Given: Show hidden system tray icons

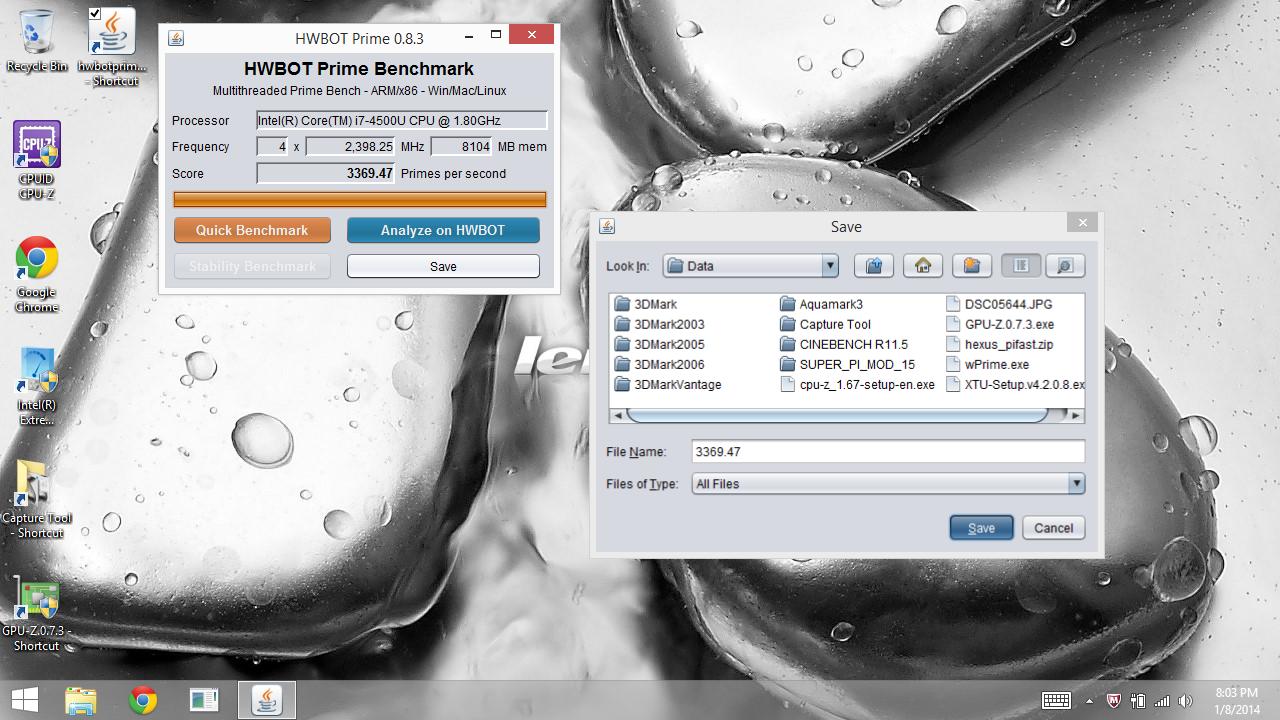Looking at the screenshot, I should pyautogui.click(x=1091, y=701).
